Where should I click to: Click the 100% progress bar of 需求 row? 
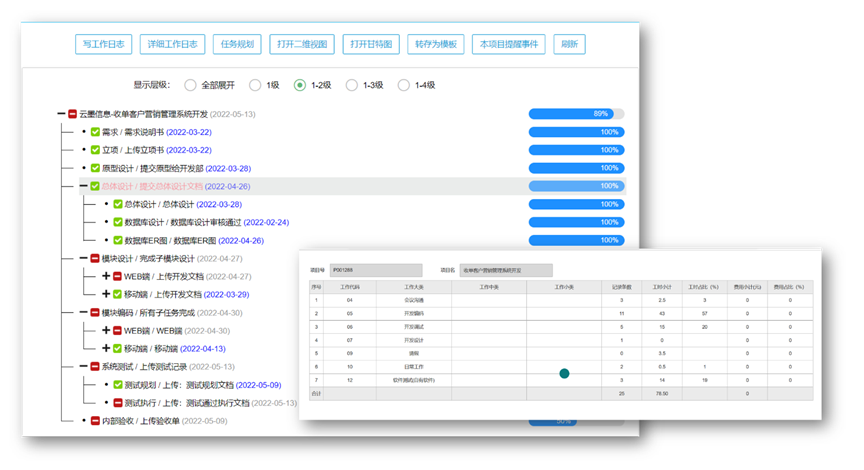point(576,132)
